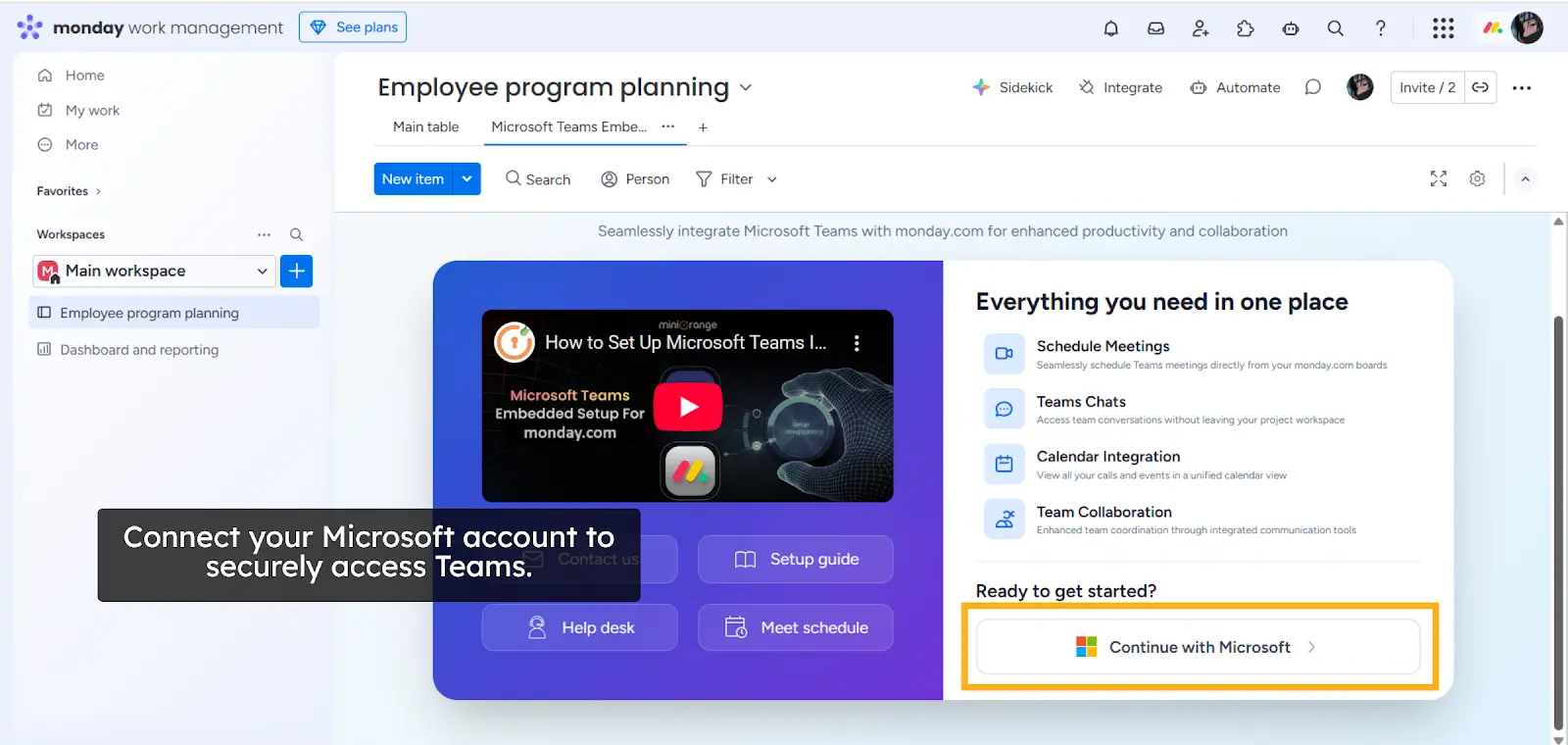
Task: Open Sidekick assistant
Action: click(1012, 87)
